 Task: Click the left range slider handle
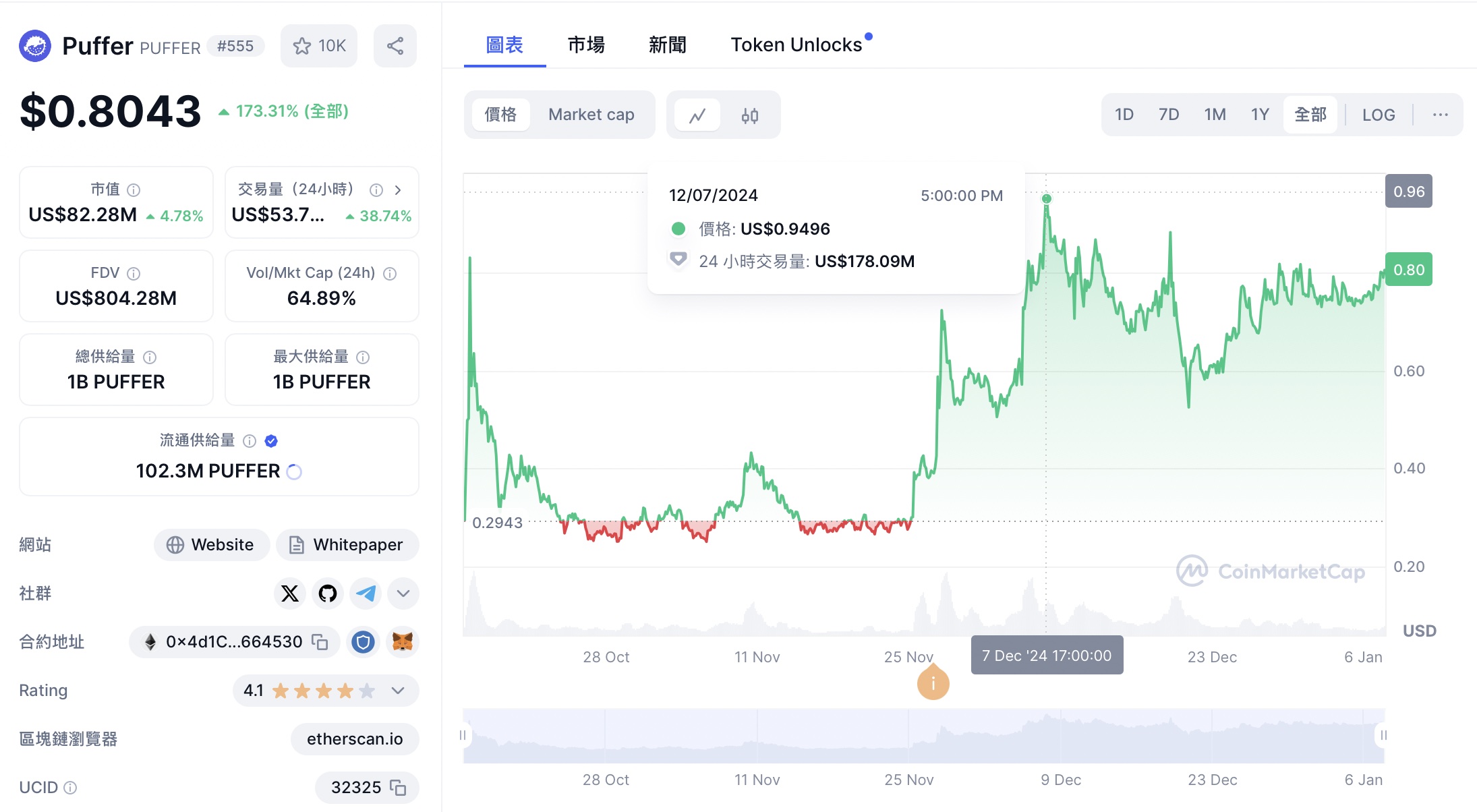click(x=463, y=735)
